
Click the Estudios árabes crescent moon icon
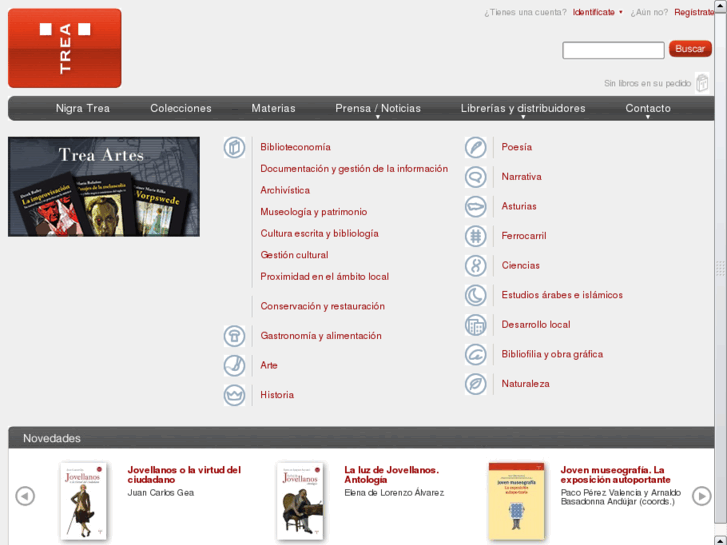pos(476,295)
